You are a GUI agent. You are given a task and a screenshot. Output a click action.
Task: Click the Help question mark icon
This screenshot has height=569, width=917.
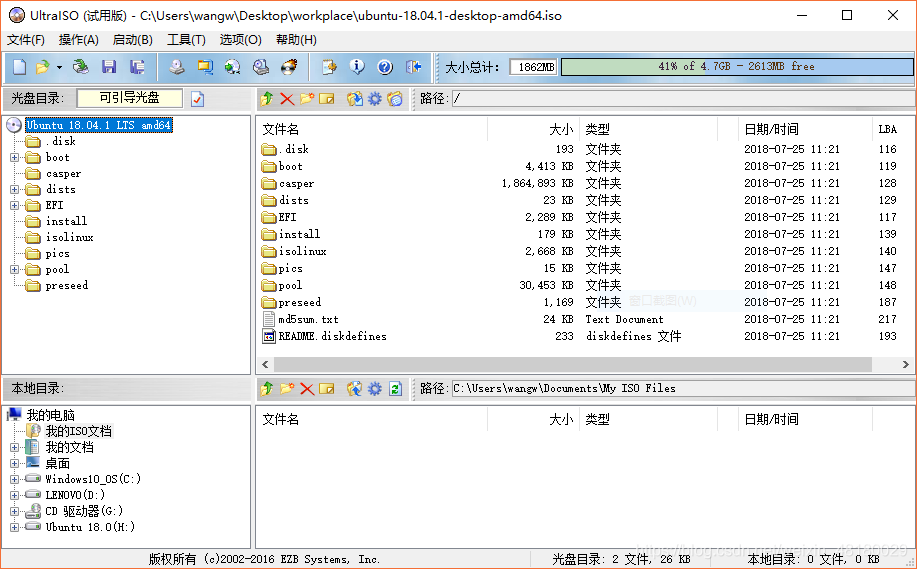point(385,67)
